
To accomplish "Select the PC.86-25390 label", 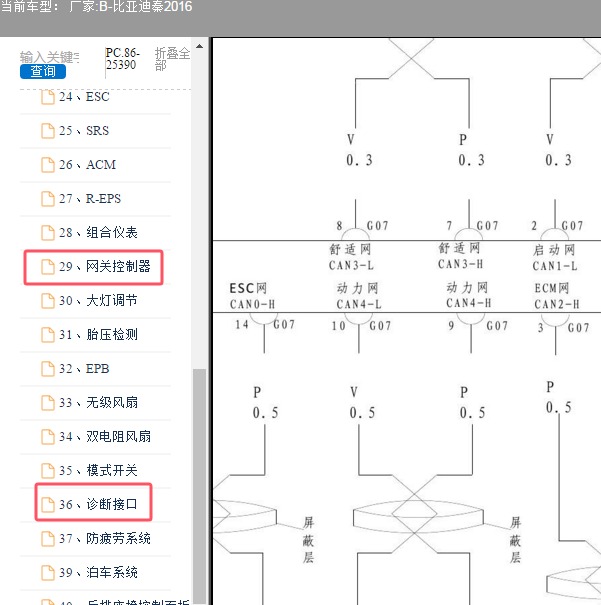I will click(123, 59).
